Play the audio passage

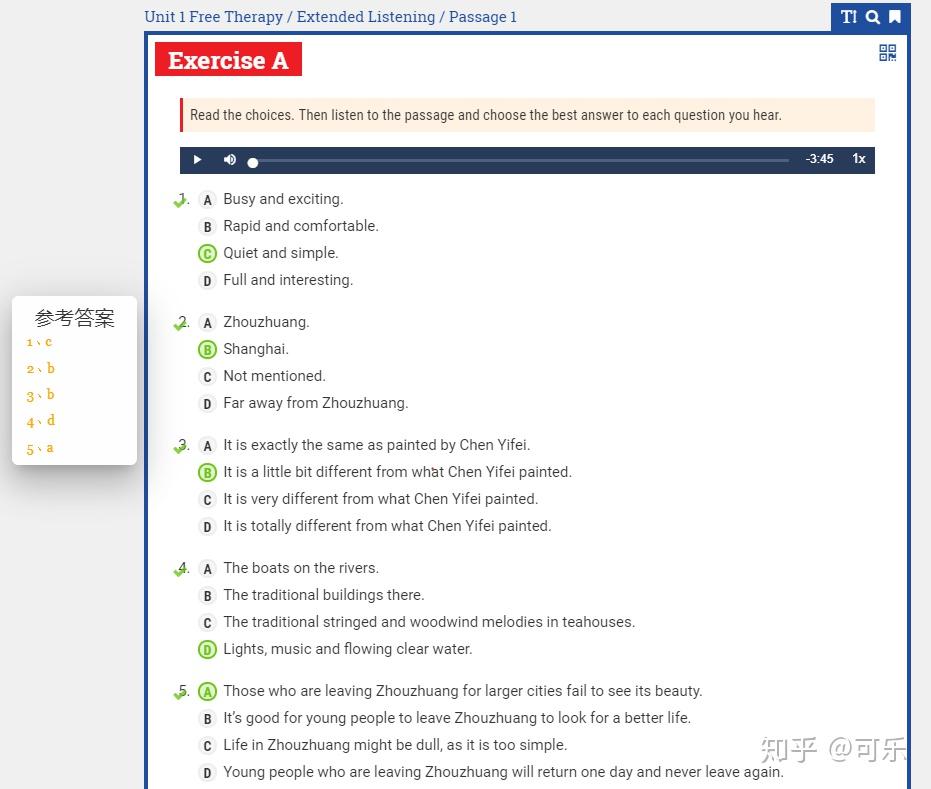coord(197,159)
